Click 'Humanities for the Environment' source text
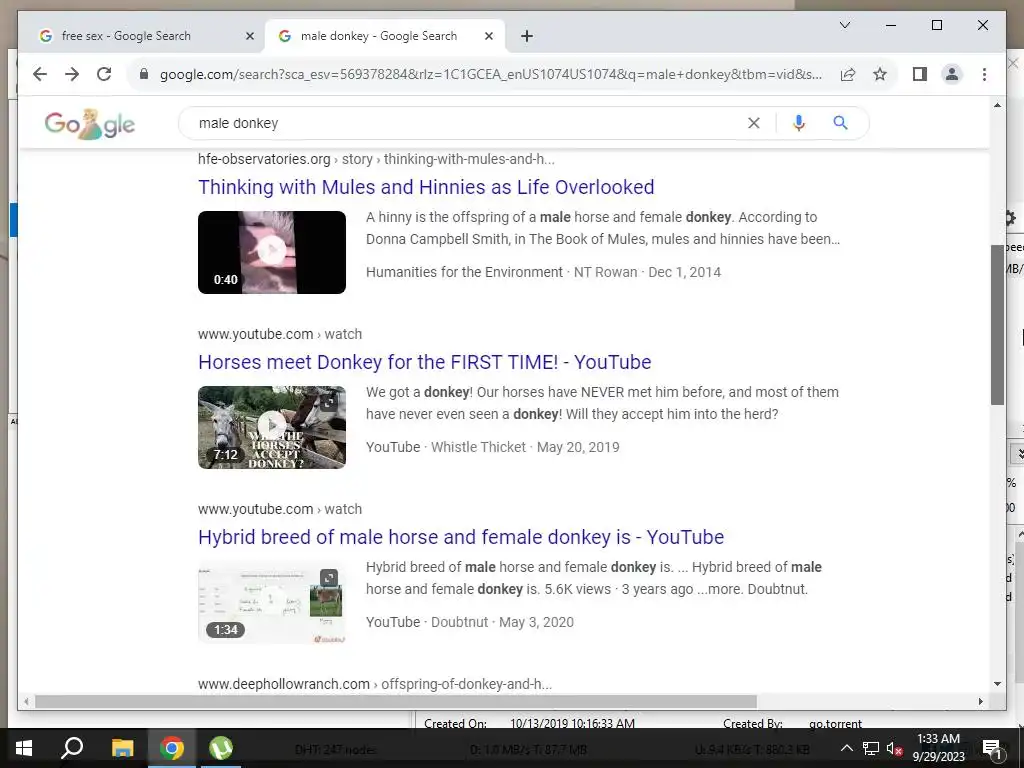Image resolution: width=1024 pixels, height=768 pixels. pos(464,272)
